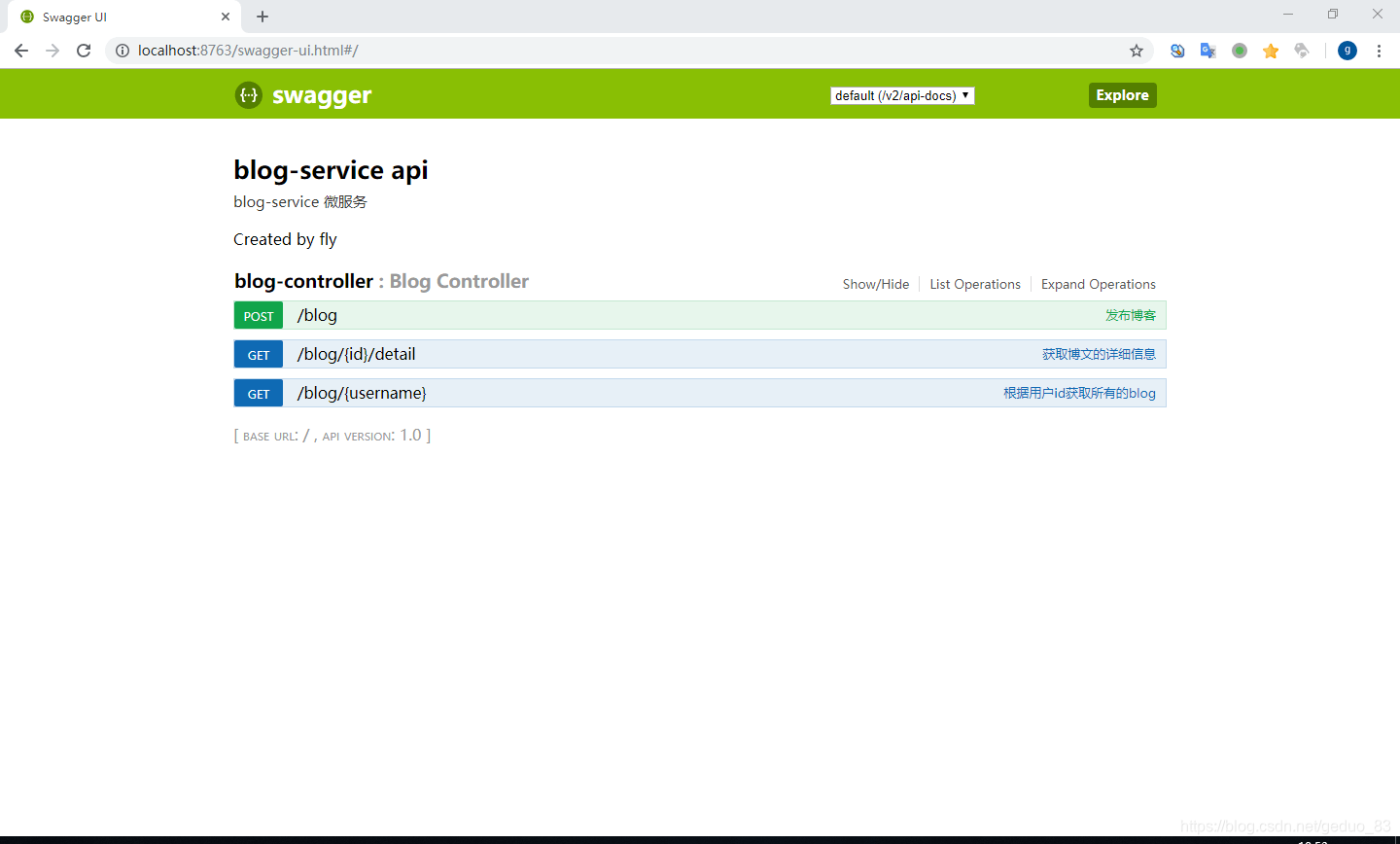
Task: Open the Chrome three-dot menu
Action: point(1379,51)
